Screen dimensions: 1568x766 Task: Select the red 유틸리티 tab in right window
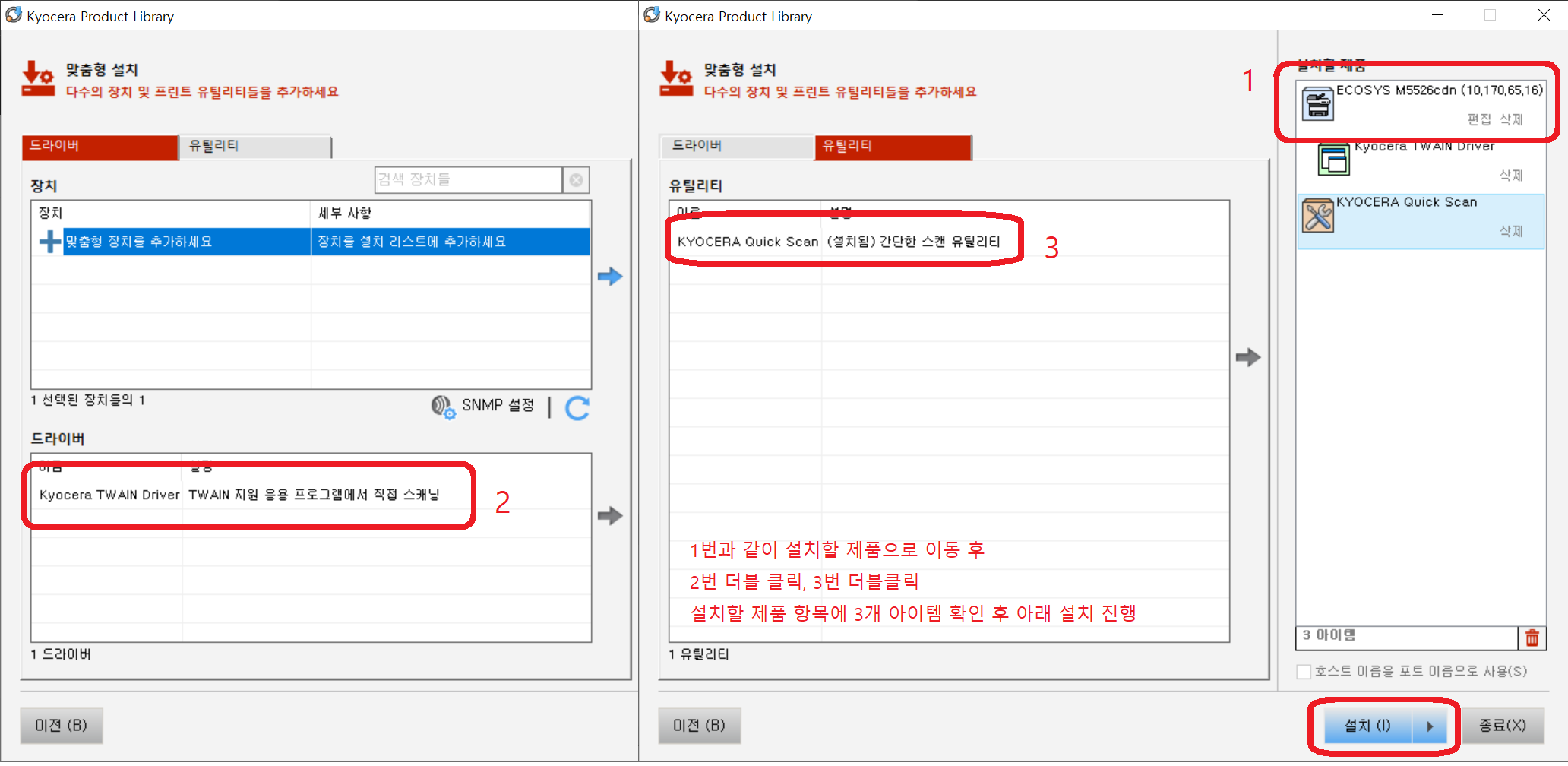(893, 146)
